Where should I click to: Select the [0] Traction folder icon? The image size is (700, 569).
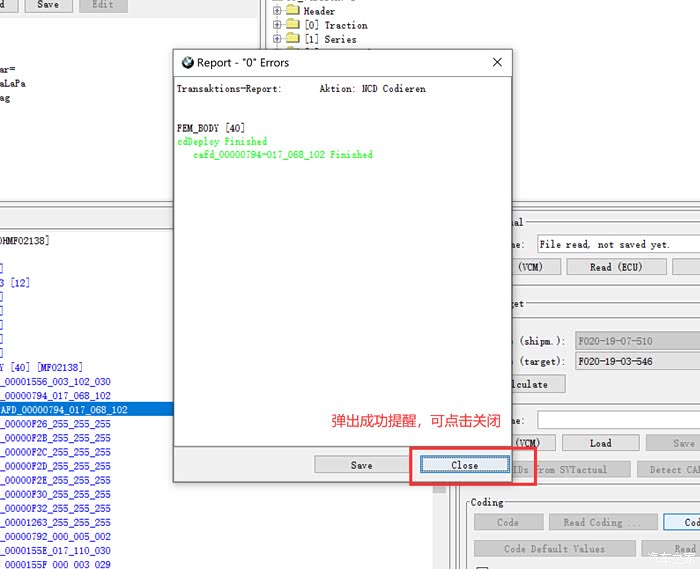292,25
